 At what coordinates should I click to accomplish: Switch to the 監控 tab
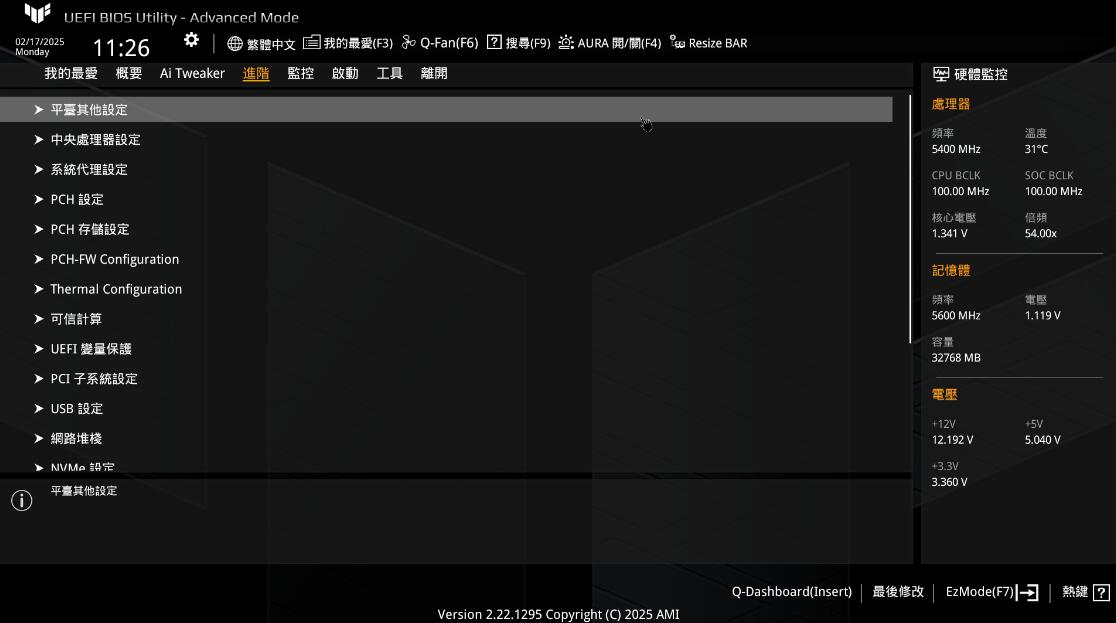tap(300, 72)
